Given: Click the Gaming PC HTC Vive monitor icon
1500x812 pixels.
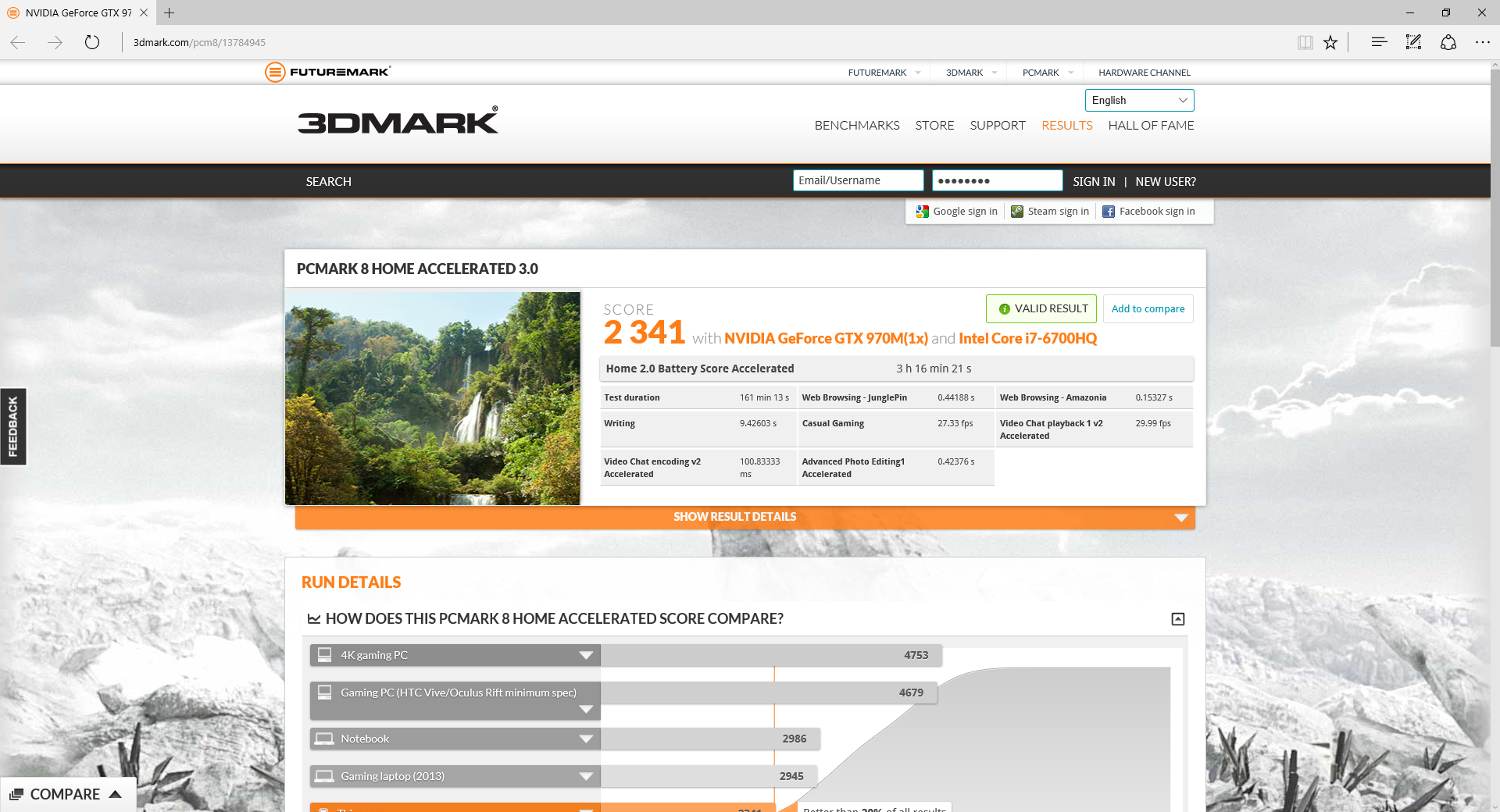Looking at the screenshot, I should click(324, 693).
